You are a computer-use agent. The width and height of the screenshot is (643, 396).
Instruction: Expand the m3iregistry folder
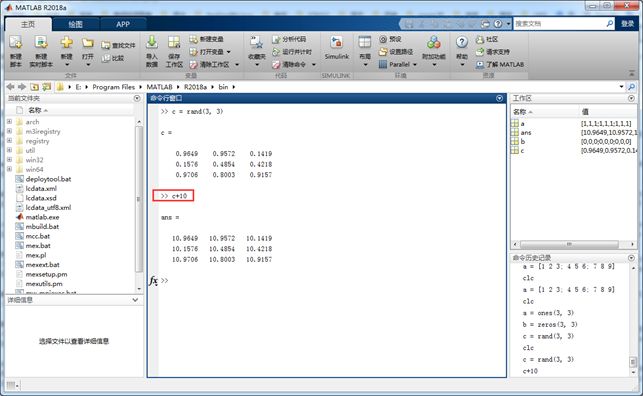coord(9,131)
